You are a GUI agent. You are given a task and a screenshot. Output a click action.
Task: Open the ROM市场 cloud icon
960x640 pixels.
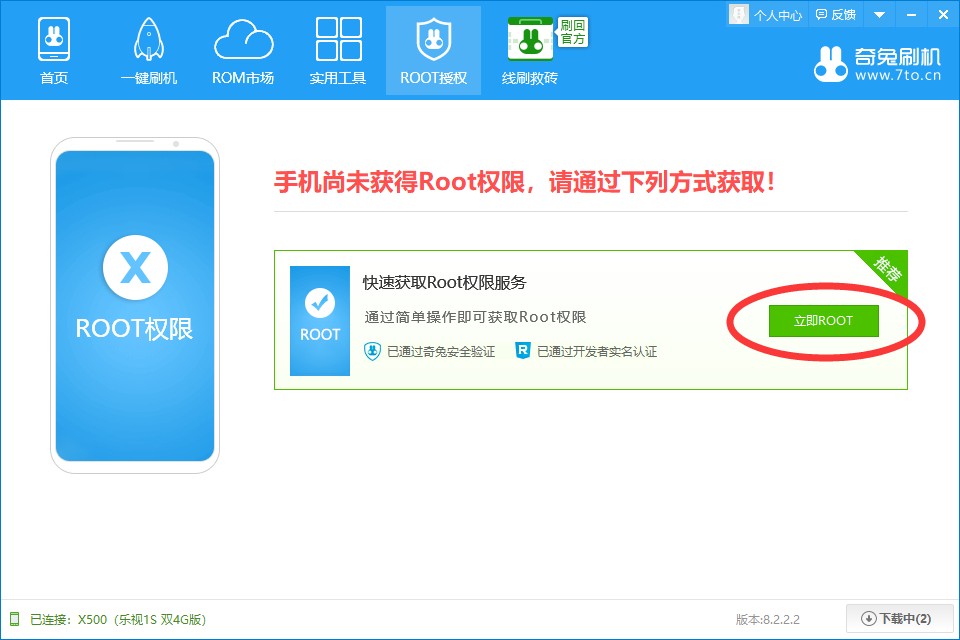pyautogui.click(x=243, y=41)
